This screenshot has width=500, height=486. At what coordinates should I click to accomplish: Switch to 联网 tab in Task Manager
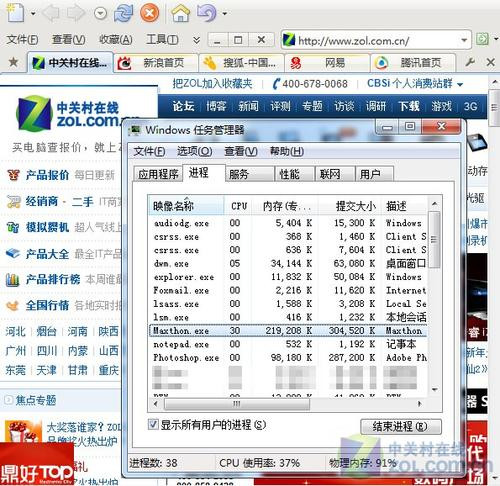coord(335,174)
